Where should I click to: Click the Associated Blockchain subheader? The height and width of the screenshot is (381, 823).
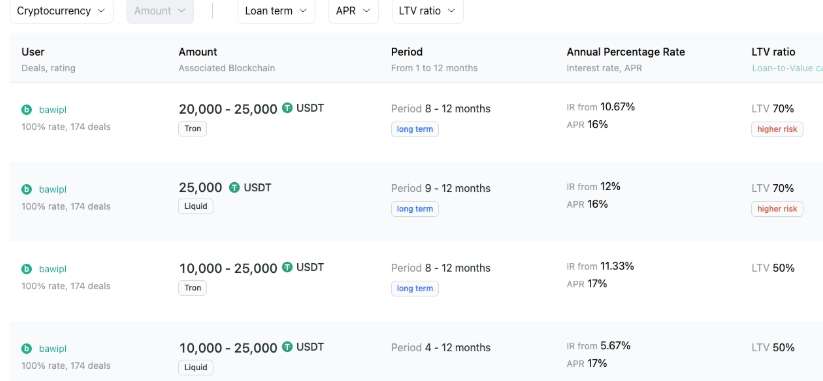click(x=227, y=68)
